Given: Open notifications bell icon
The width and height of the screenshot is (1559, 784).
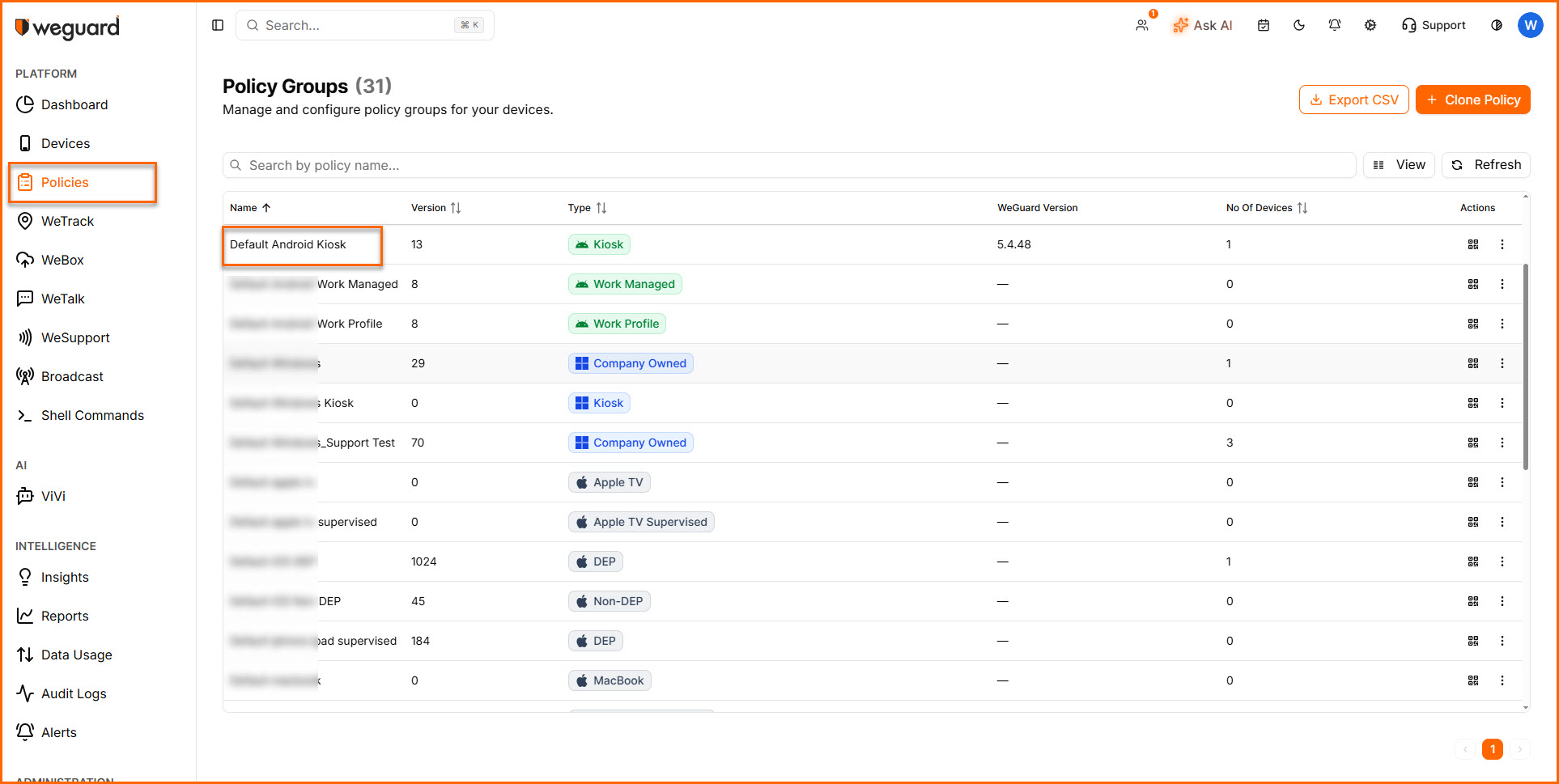Looking at the screenshot, I should (1335, 25).
